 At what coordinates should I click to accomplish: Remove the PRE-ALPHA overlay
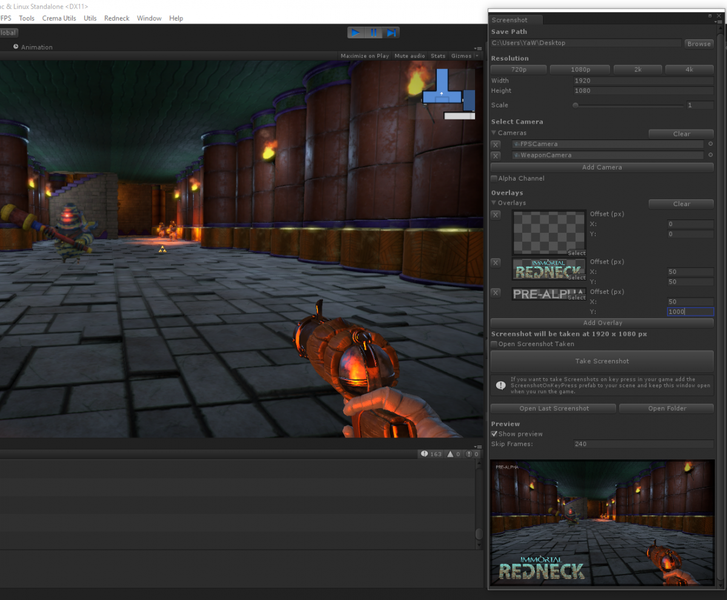tap(496, 293)
